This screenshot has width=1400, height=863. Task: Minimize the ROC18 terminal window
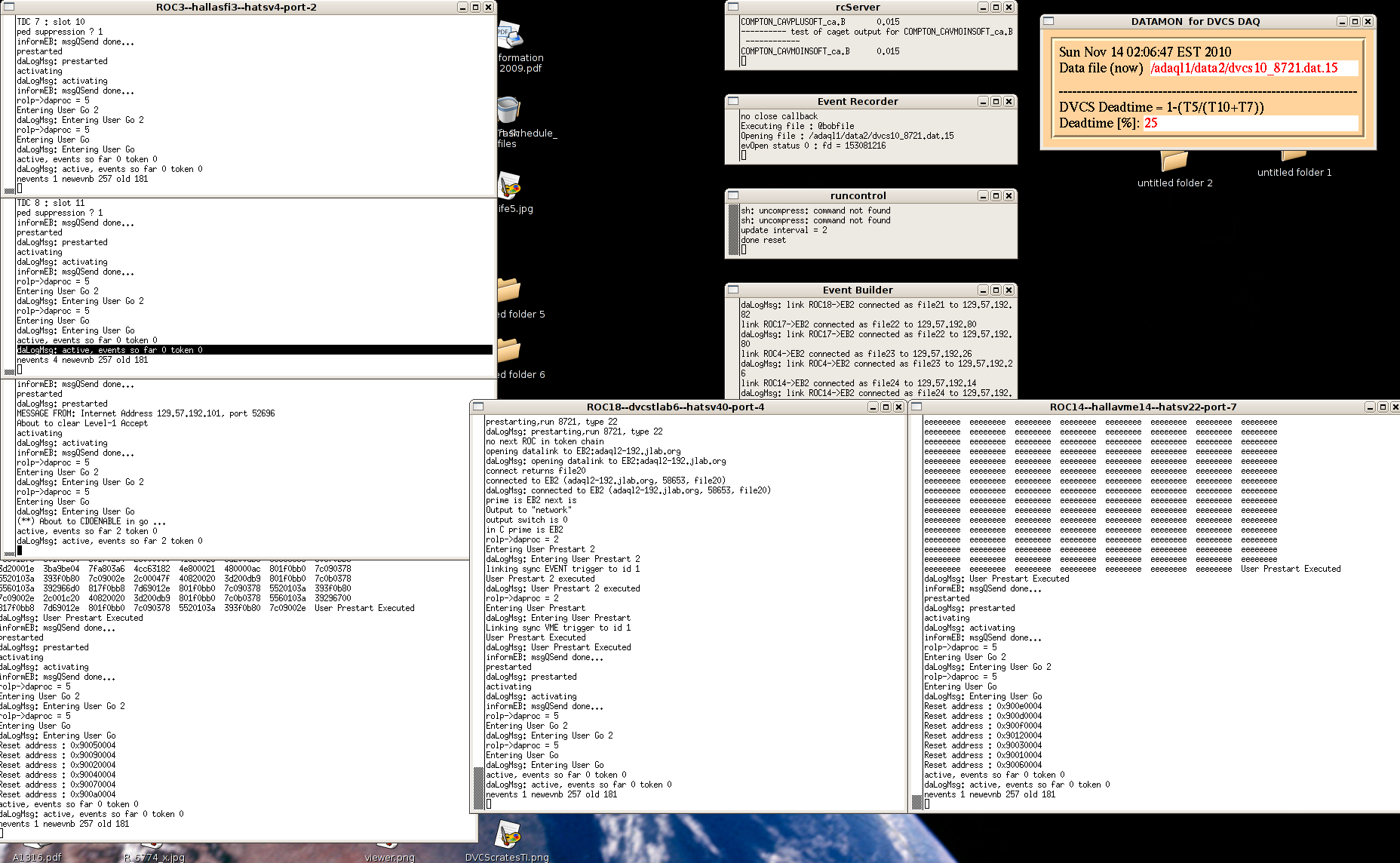coord(873,407)
